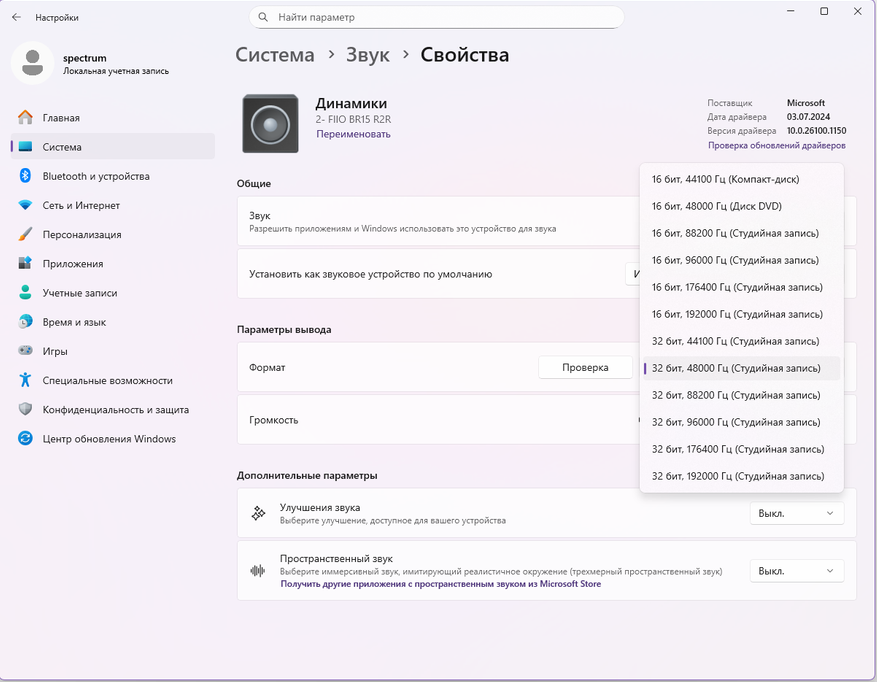Click the Персонализация brush icon
877x682 pixels.
coord(25,234)
